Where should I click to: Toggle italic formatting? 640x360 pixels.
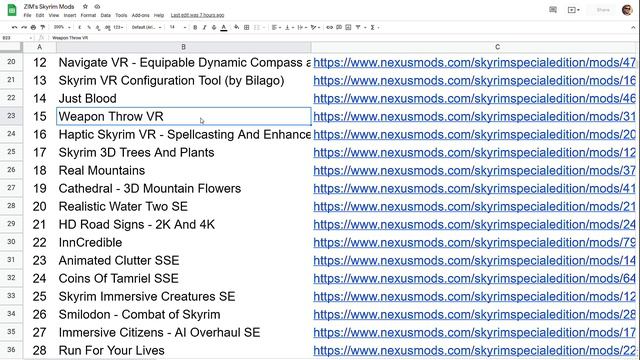click(204, 27)
